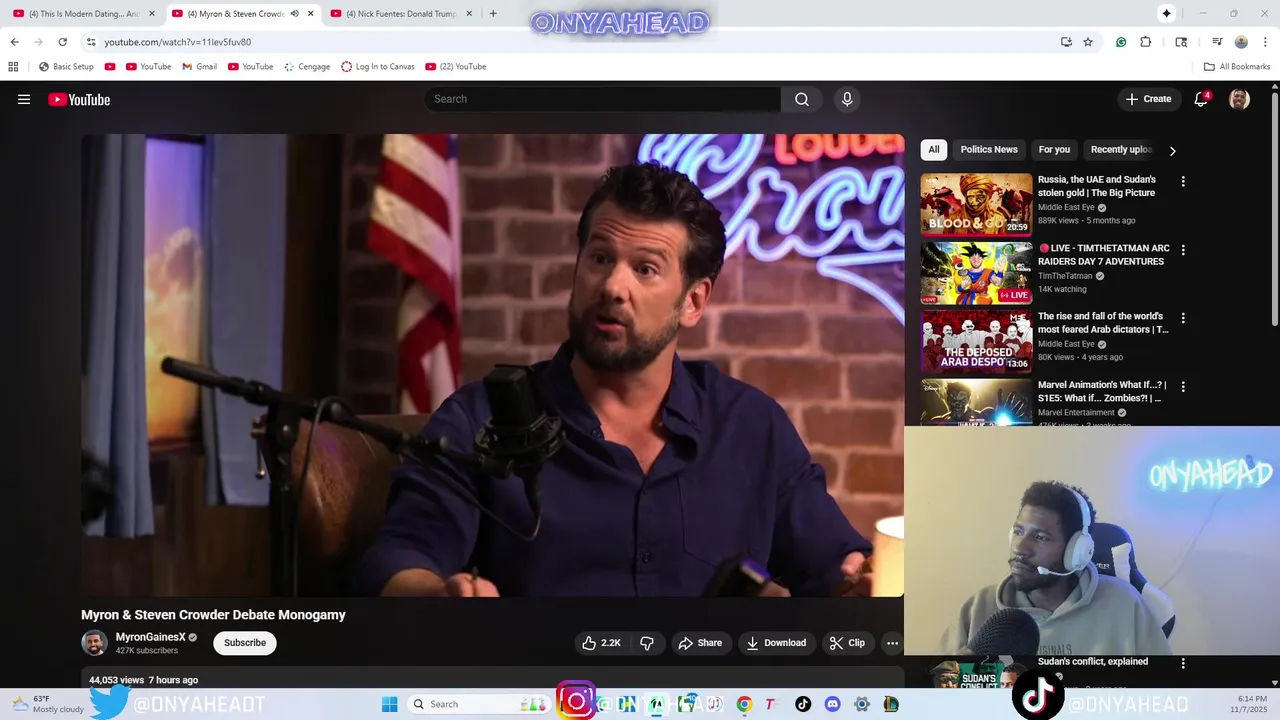Start voice search with microphone icon

pos(847,99)
